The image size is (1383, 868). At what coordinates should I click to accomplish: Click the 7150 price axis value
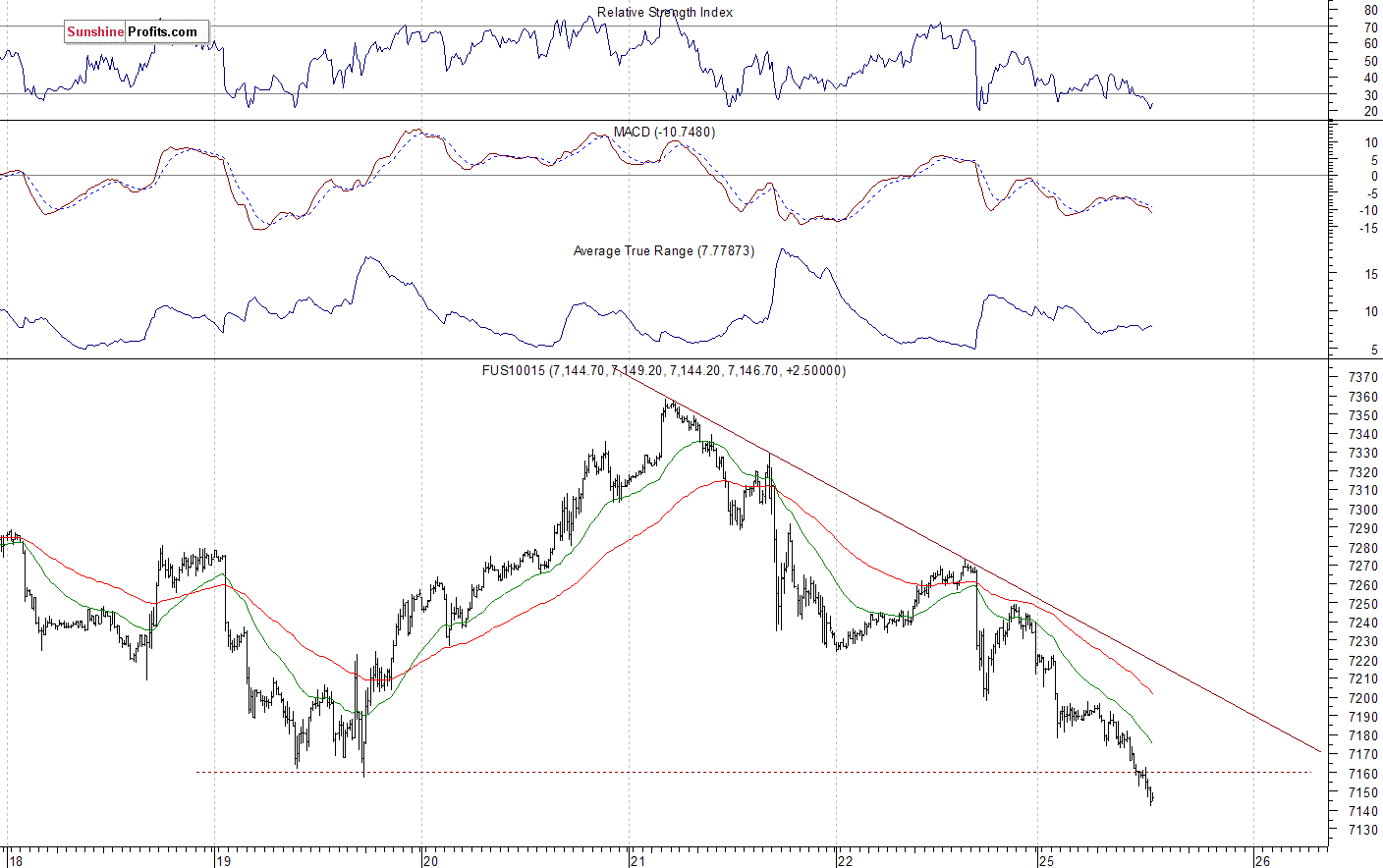[1362, 792]
